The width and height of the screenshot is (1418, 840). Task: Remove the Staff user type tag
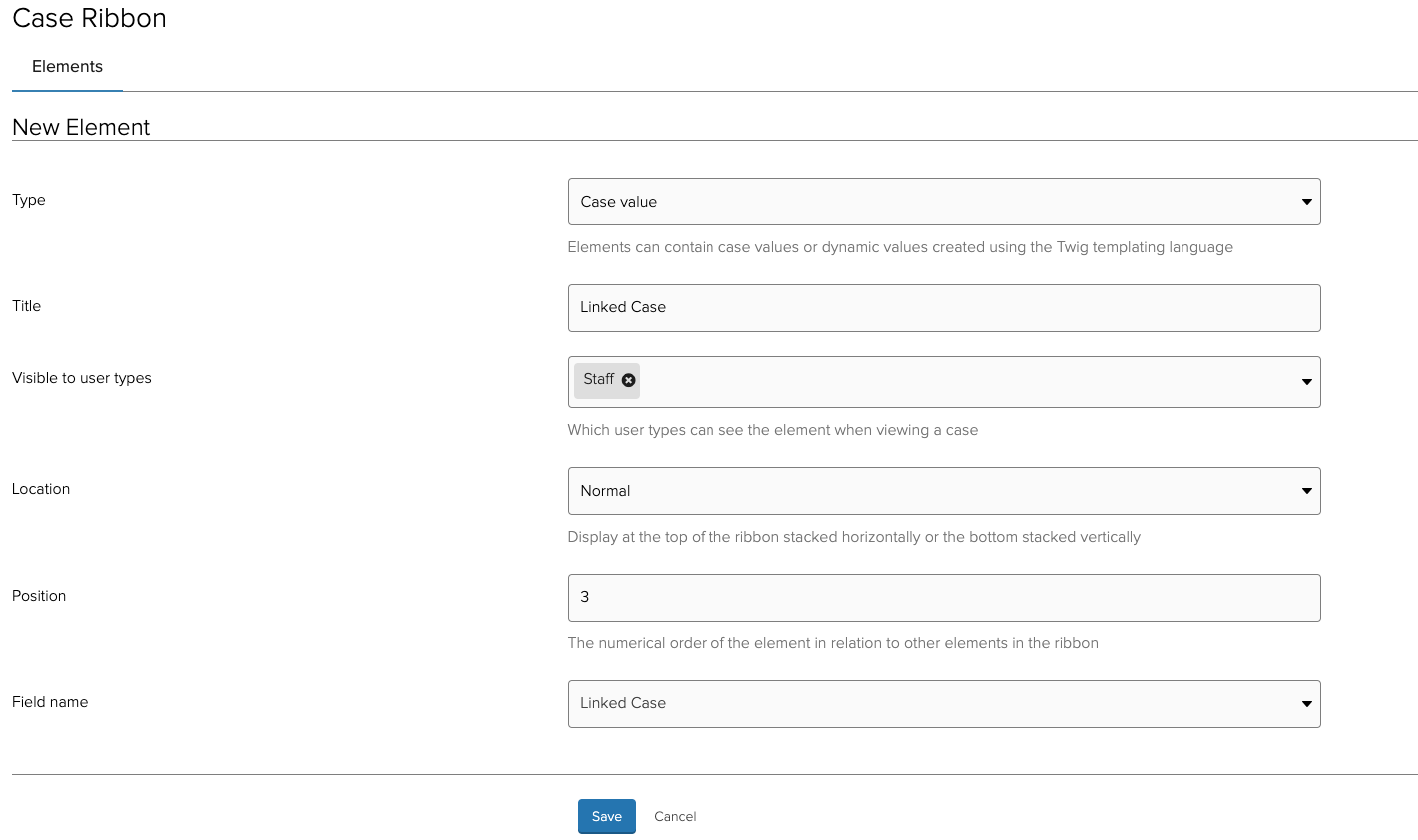coord(628,380)
